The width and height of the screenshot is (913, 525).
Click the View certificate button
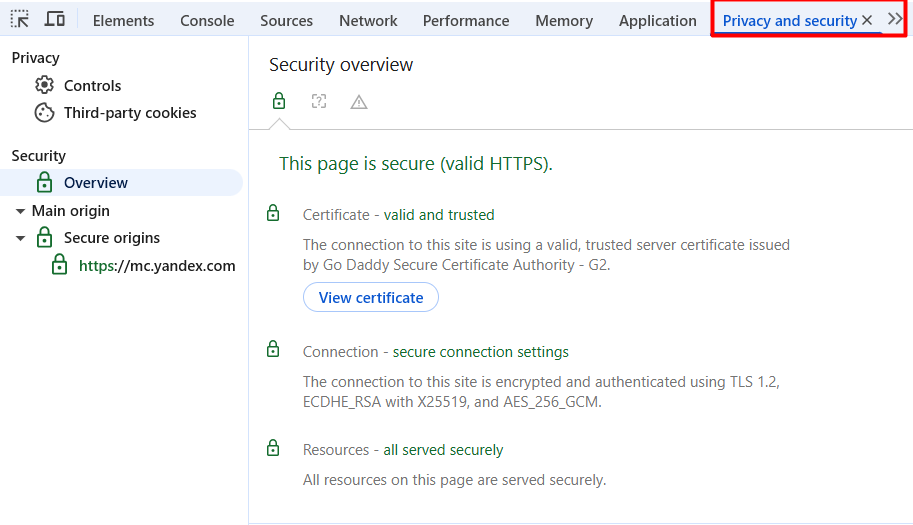(x=371, y=298)
